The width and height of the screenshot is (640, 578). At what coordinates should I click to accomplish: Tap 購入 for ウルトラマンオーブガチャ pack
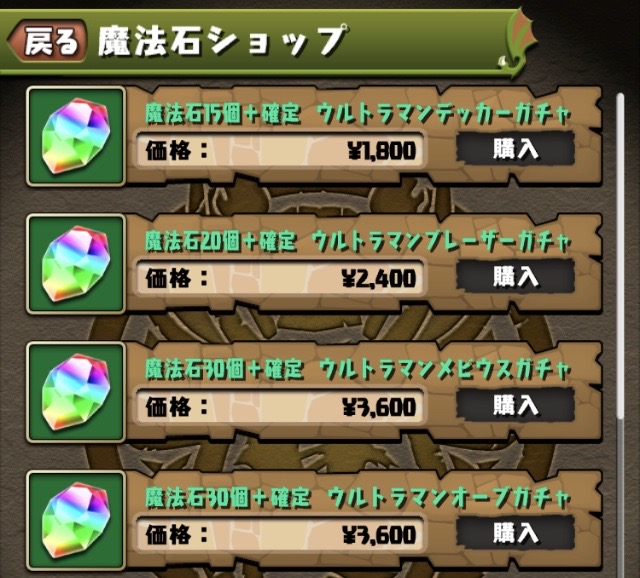point(516,533)
